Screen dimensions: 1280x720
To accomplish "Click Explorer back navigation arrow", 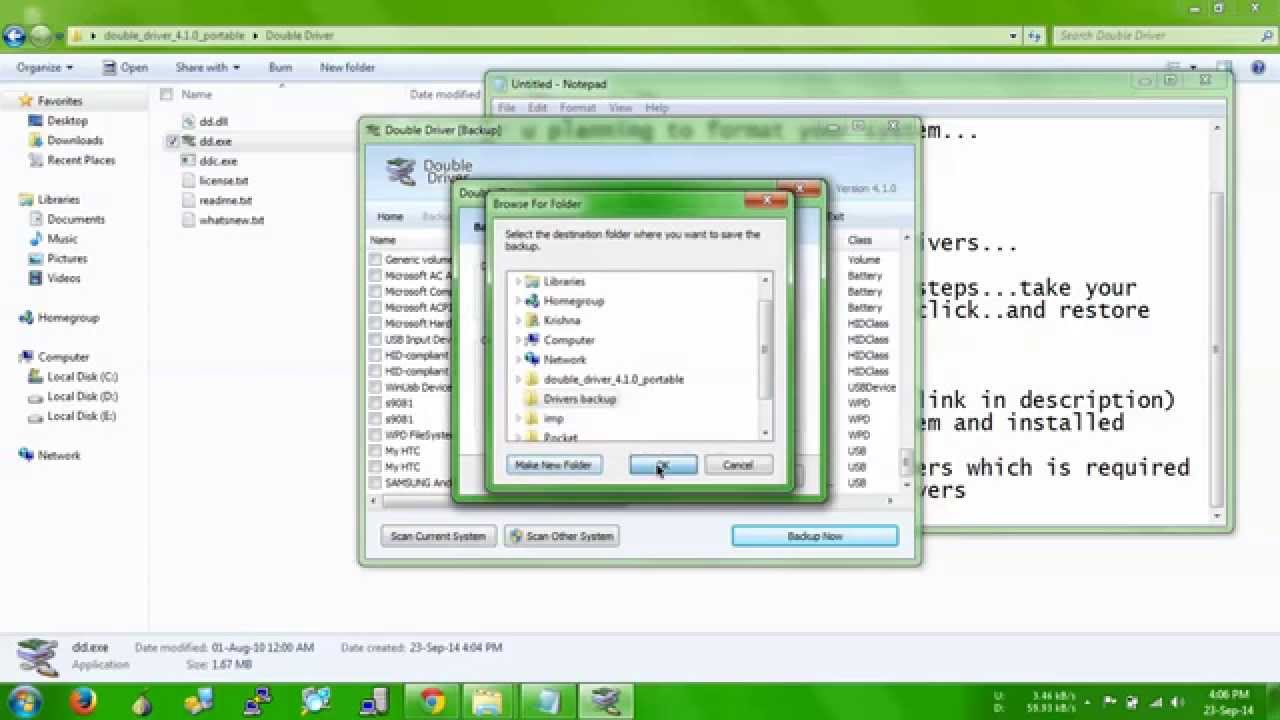I will [14, 36].
